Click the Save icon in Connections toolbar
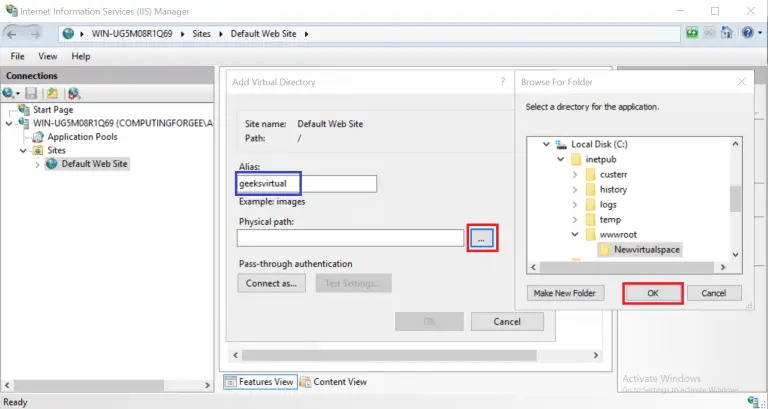768x409 pixels. coord(32,93)
